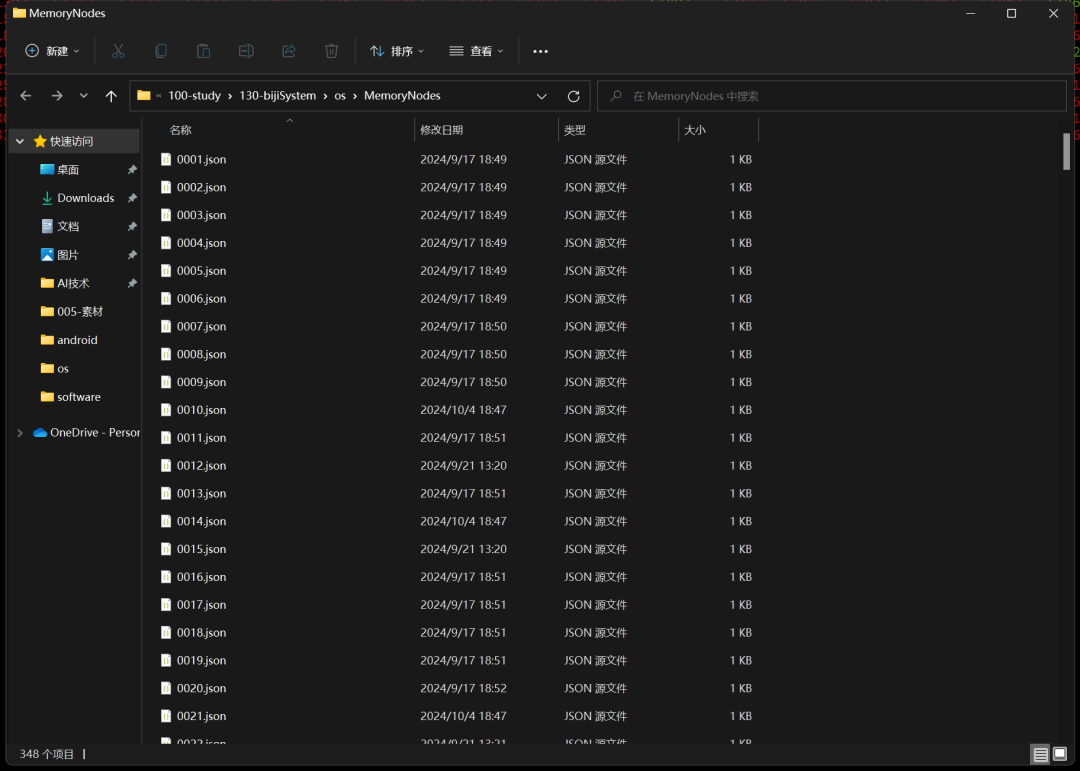Select the file 0010.json
The width and height of the screenshot is (1080, 771).
click(x=201, y=410)
